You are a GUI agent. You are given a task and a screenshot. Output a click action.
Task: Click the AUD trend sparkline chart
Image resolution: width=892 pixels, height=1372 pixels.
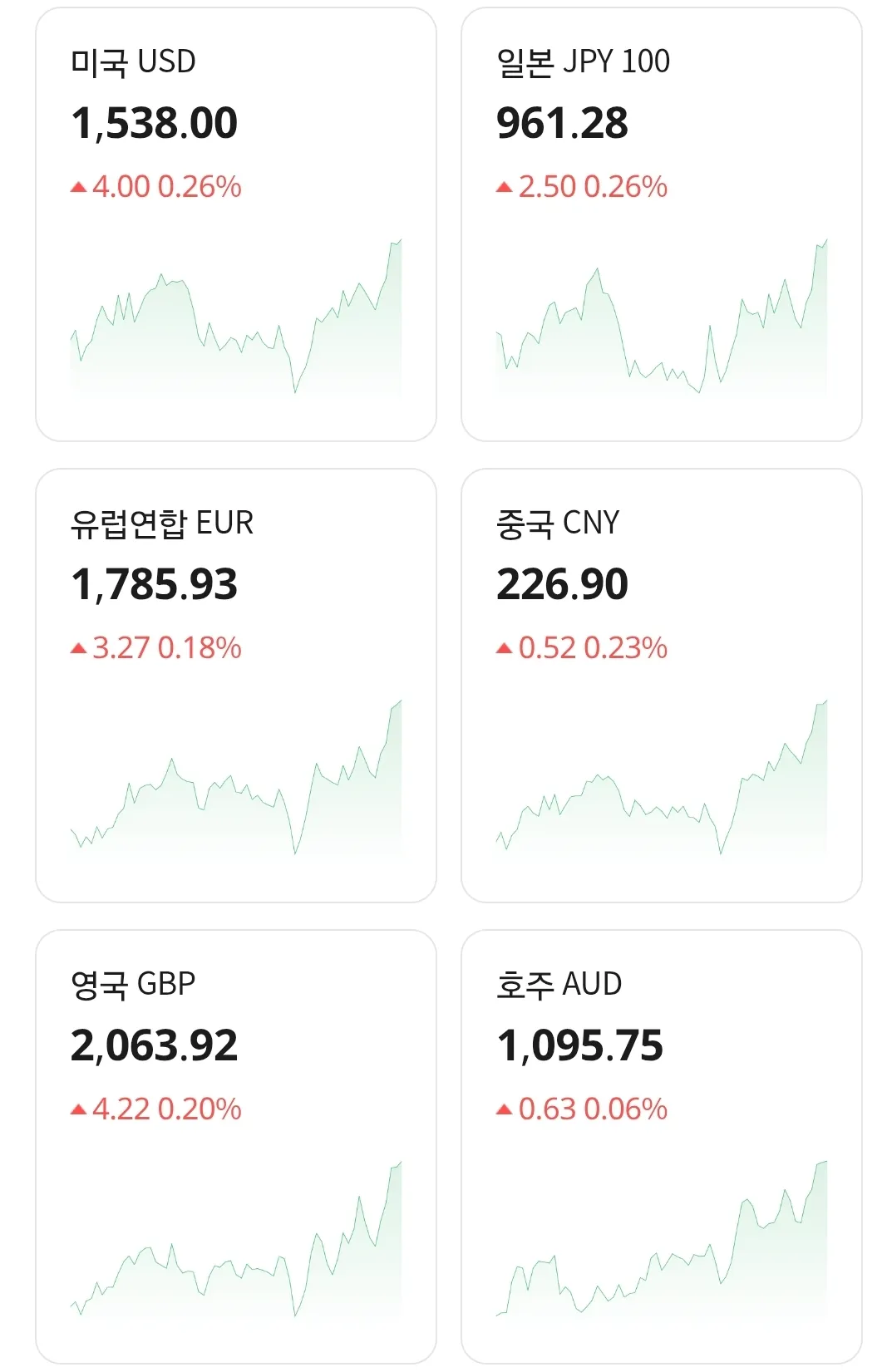tap(662, 1239)
